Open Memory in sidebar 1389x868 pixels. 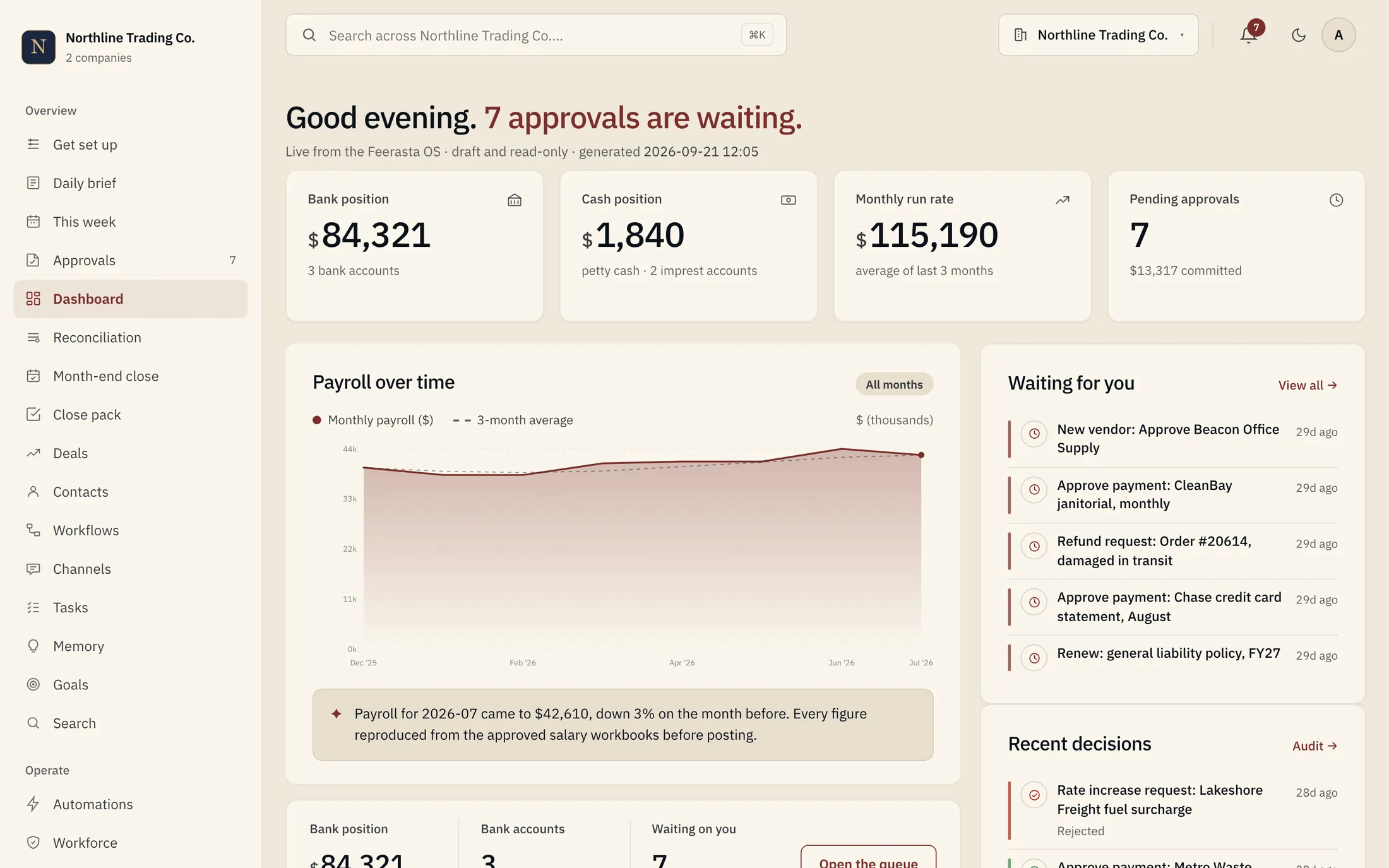131,646
